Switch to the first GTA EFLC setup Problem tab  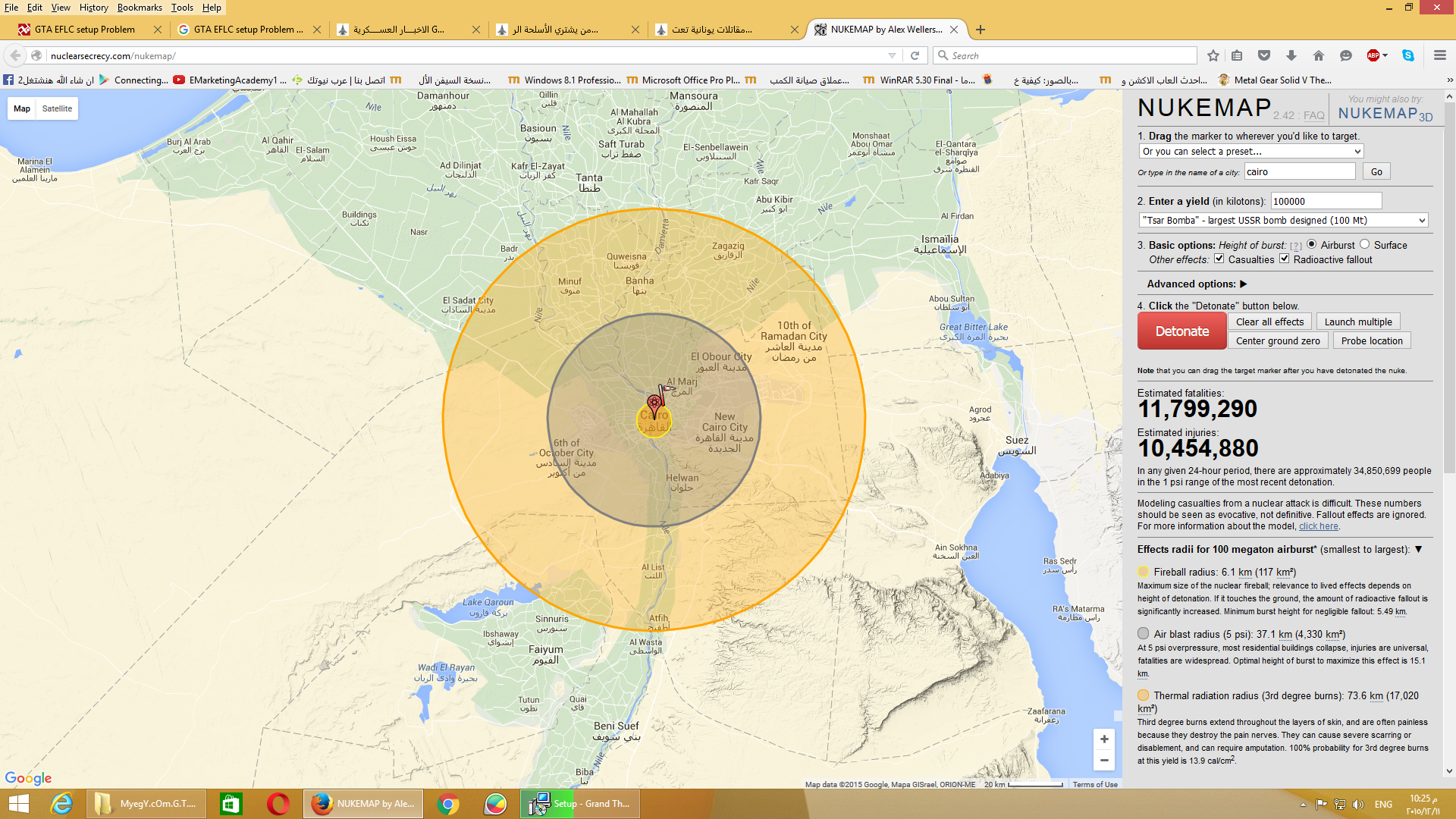[x=85, y=30]
